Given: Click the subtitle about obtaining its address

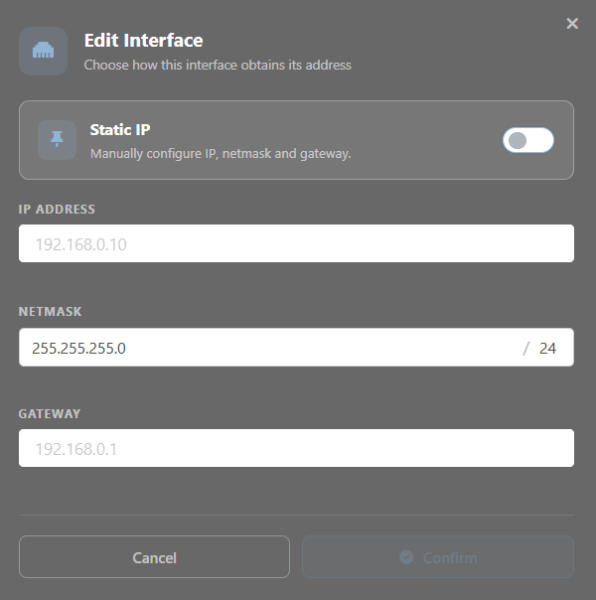Looking at the screenshot, I should pyautogui.click(x=218, y=65).
